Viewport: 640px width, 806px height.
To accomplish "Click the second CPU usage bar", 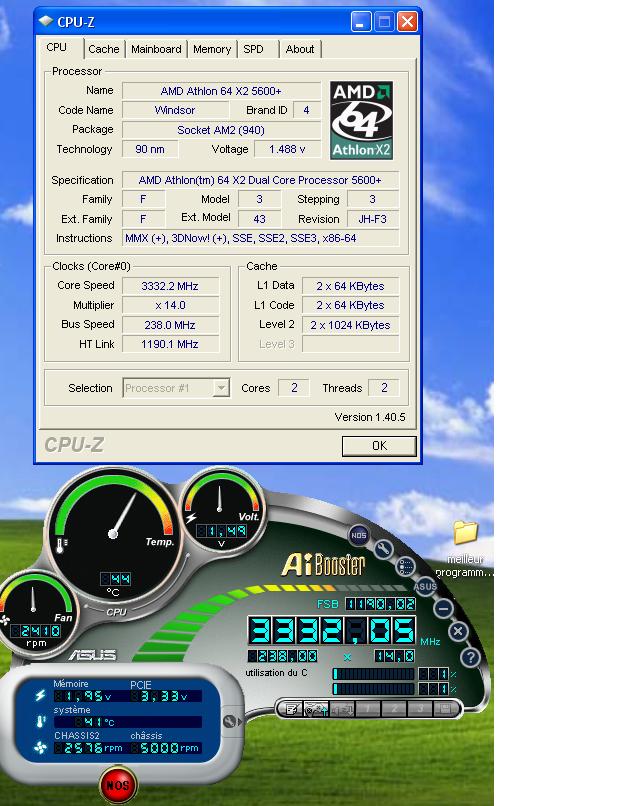I will (x=373, y=689).
